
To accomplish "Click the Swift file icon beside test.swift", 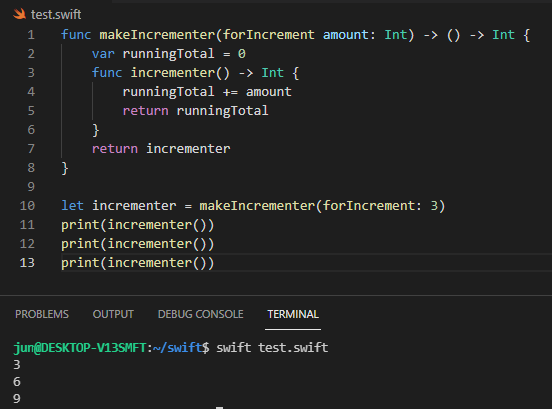I will pyautogui.click(x=19, y=14).
